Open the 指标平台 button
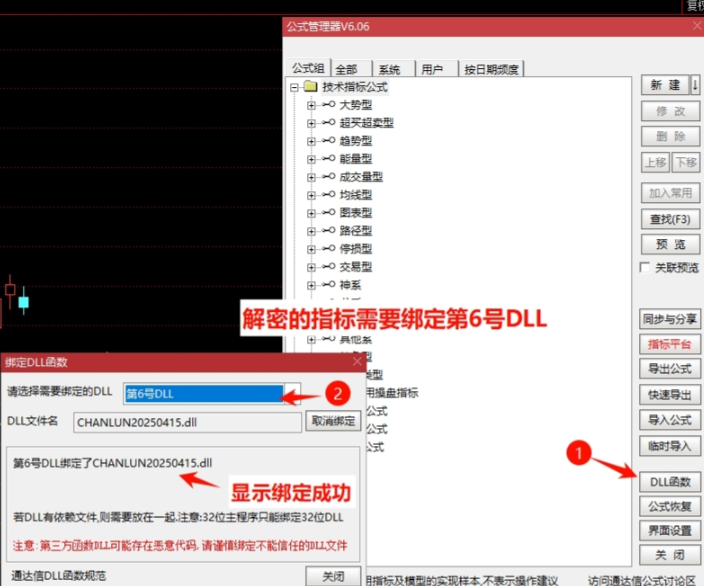Viewport: 704px width, 586px height. point(670,344)
